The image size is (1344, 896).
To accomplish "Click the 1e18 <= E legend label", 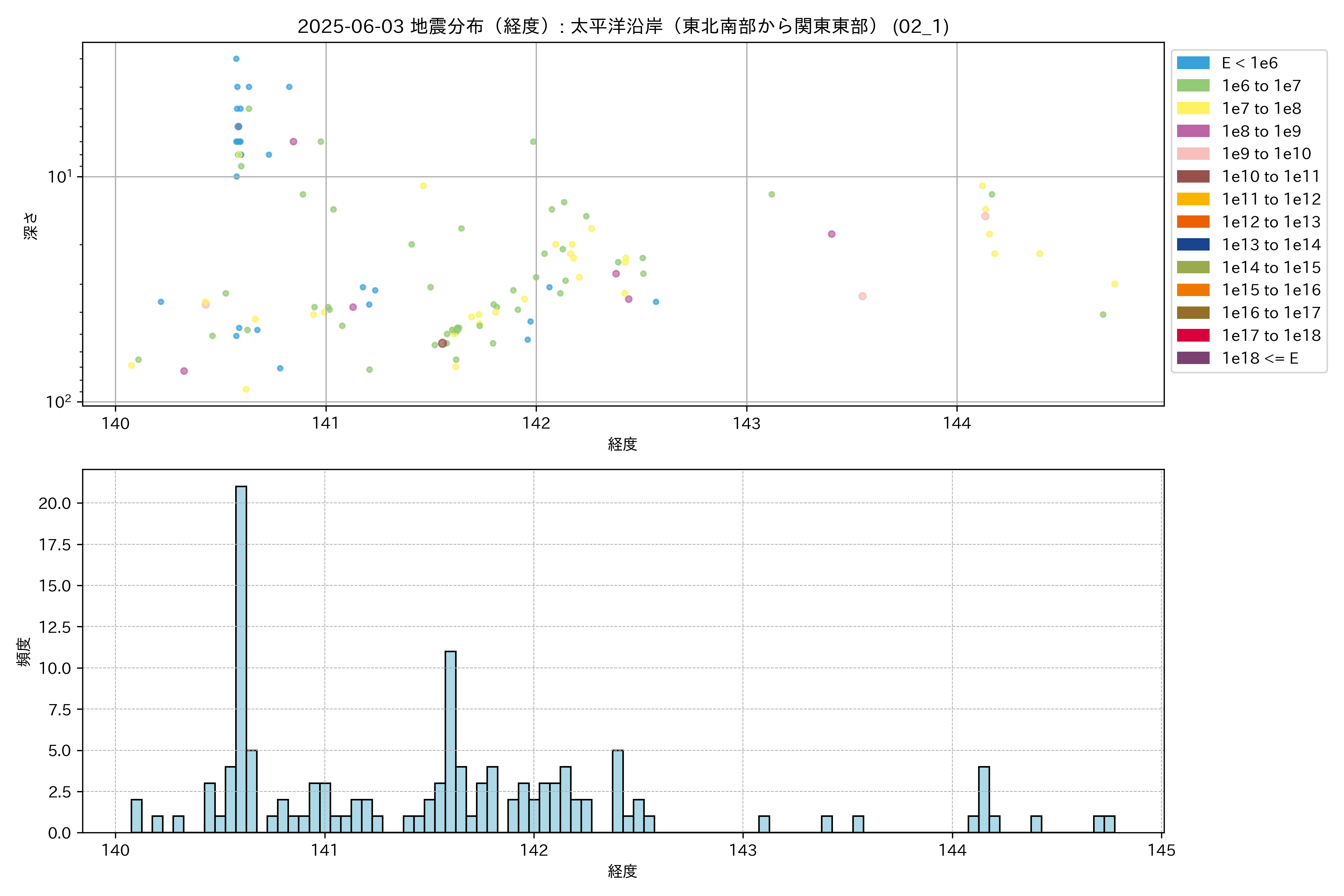I will tap(1259, 358).
